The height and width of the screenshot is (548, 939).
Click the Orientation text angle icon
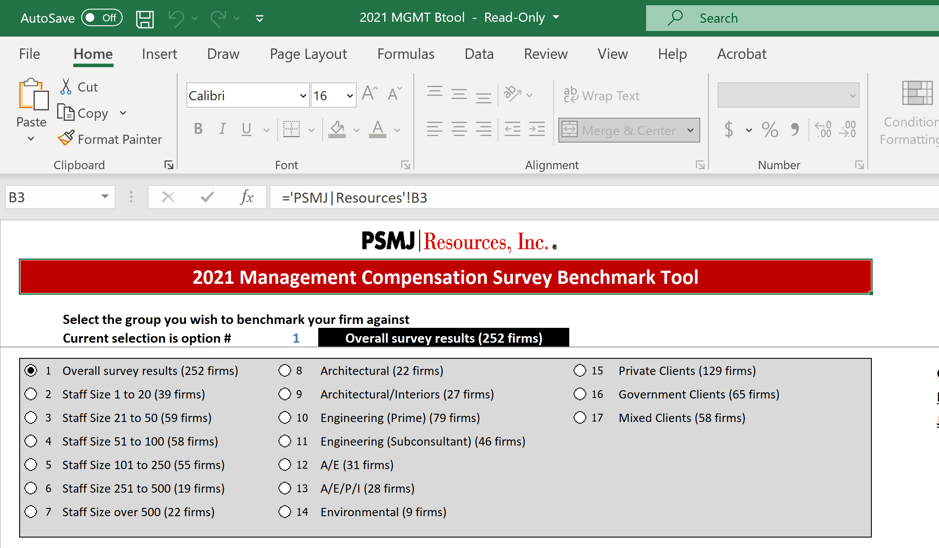coord(513,93)
